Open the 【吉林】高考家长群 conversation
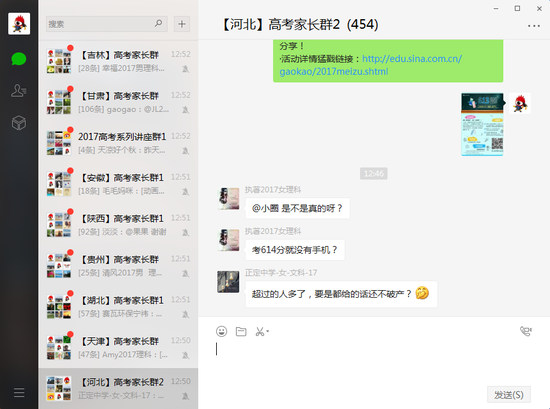Image resolution: width=550 pixels, height=409 pixels. (119, 61)
